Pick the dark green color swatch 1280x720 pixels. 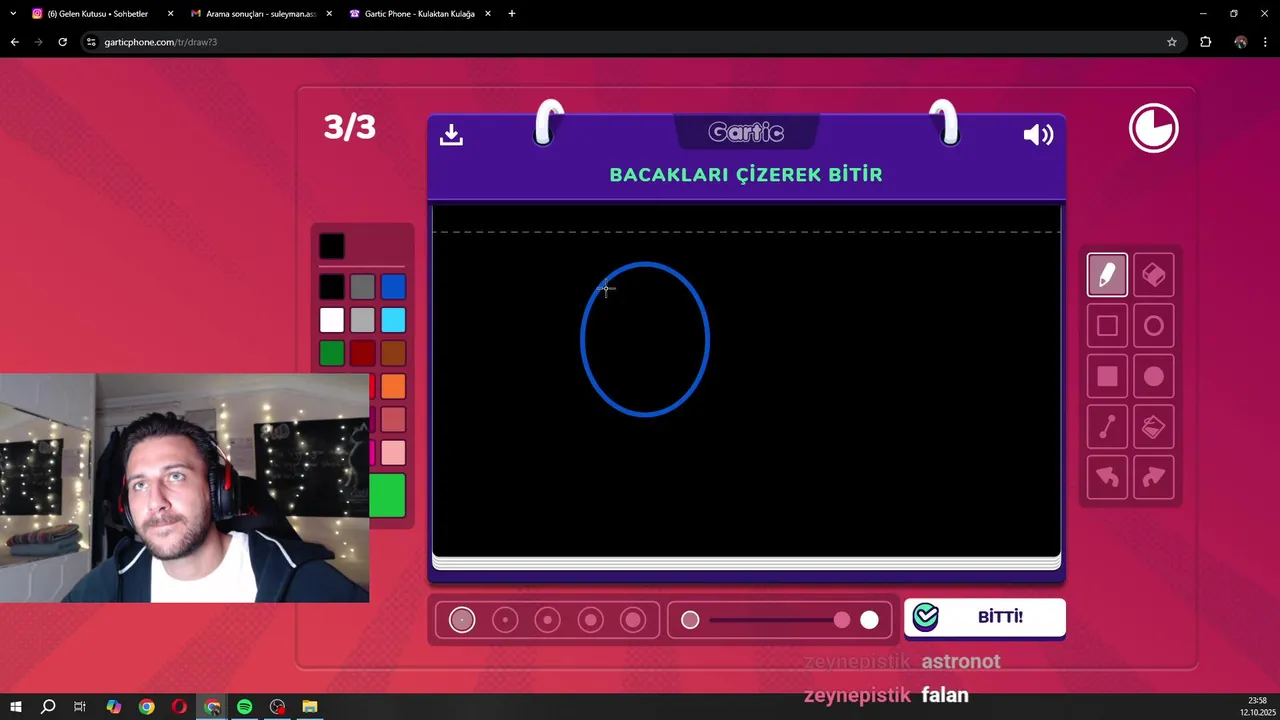332,353
